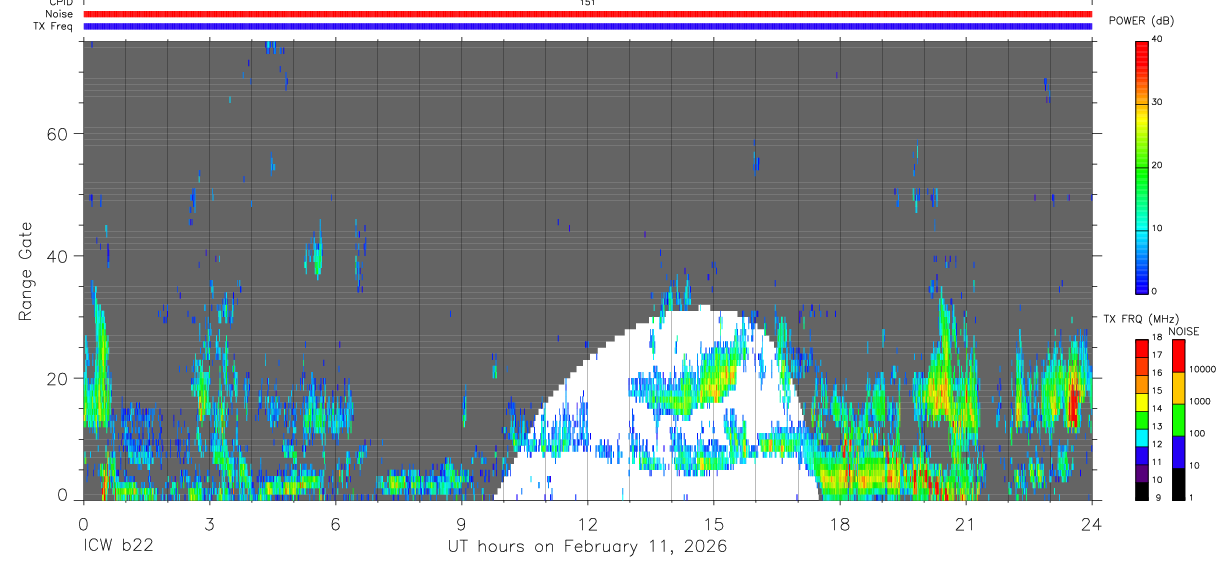The width and height of the screenshot is (1228, 567).
Task: Click the power scale tick '30'
Action: [x=1158, y=103]
